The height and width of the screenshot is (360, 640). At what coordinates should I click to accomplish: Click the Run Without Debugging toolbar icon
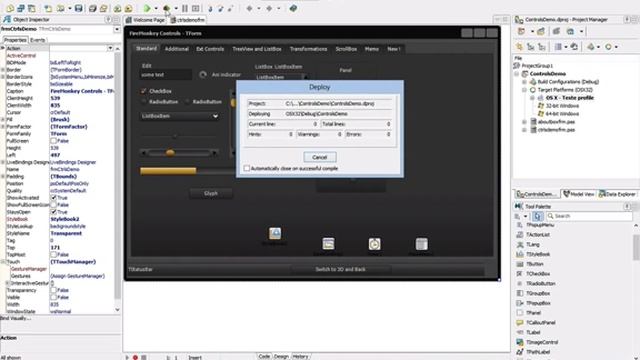[x=167, y=8]
